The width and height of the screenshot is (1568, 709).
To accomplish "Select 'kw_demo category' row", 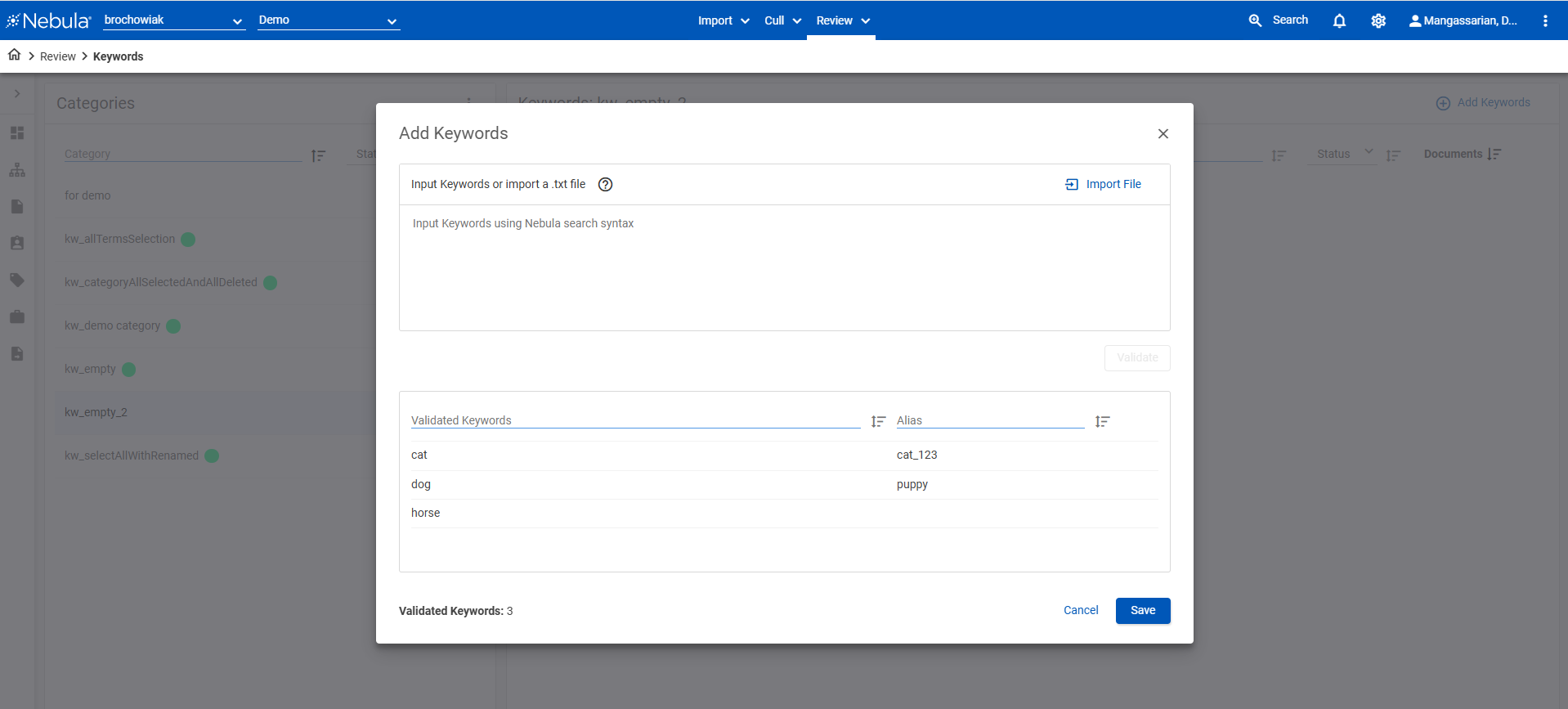I will pos(215,325).
